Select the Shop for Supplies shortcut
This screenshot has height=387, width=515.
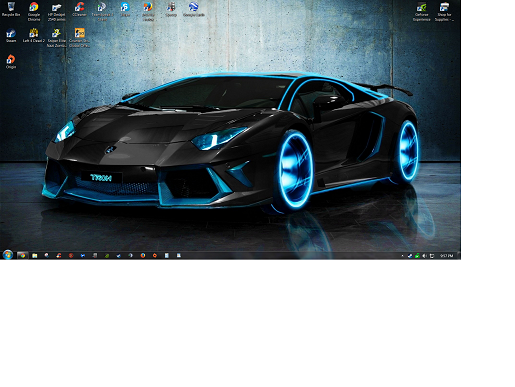click(444, 12)
